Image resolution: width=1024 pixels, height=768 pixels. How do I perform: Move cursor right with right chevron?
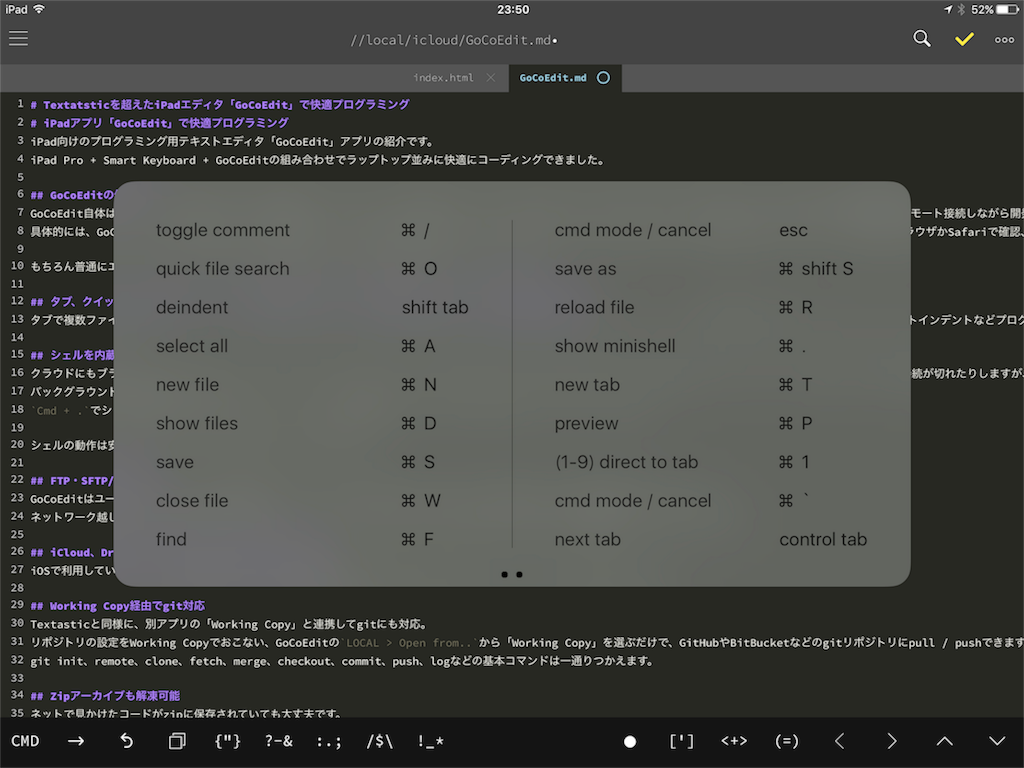892,741
